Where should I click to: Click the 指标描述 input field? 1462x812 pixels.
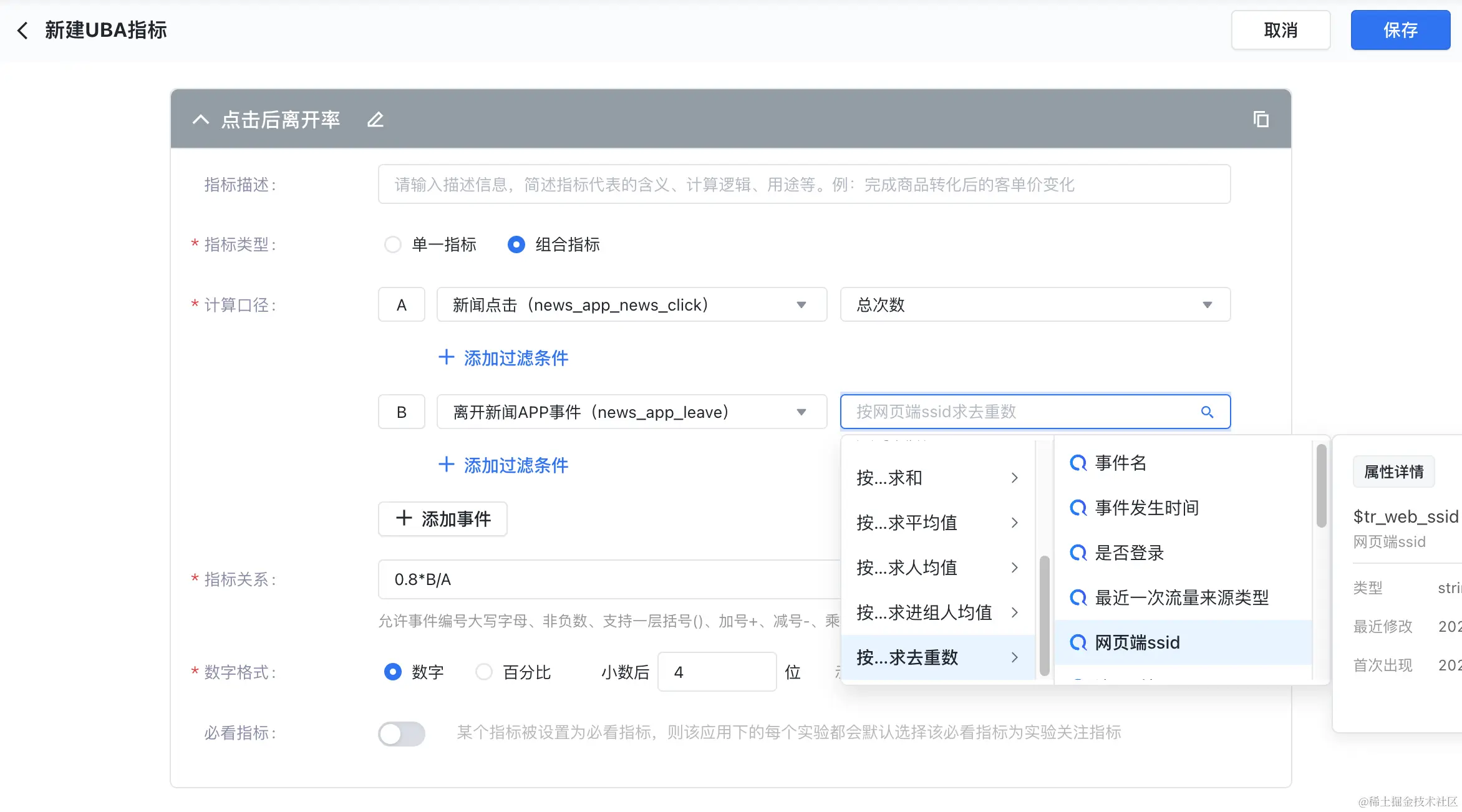coord(803,185)
